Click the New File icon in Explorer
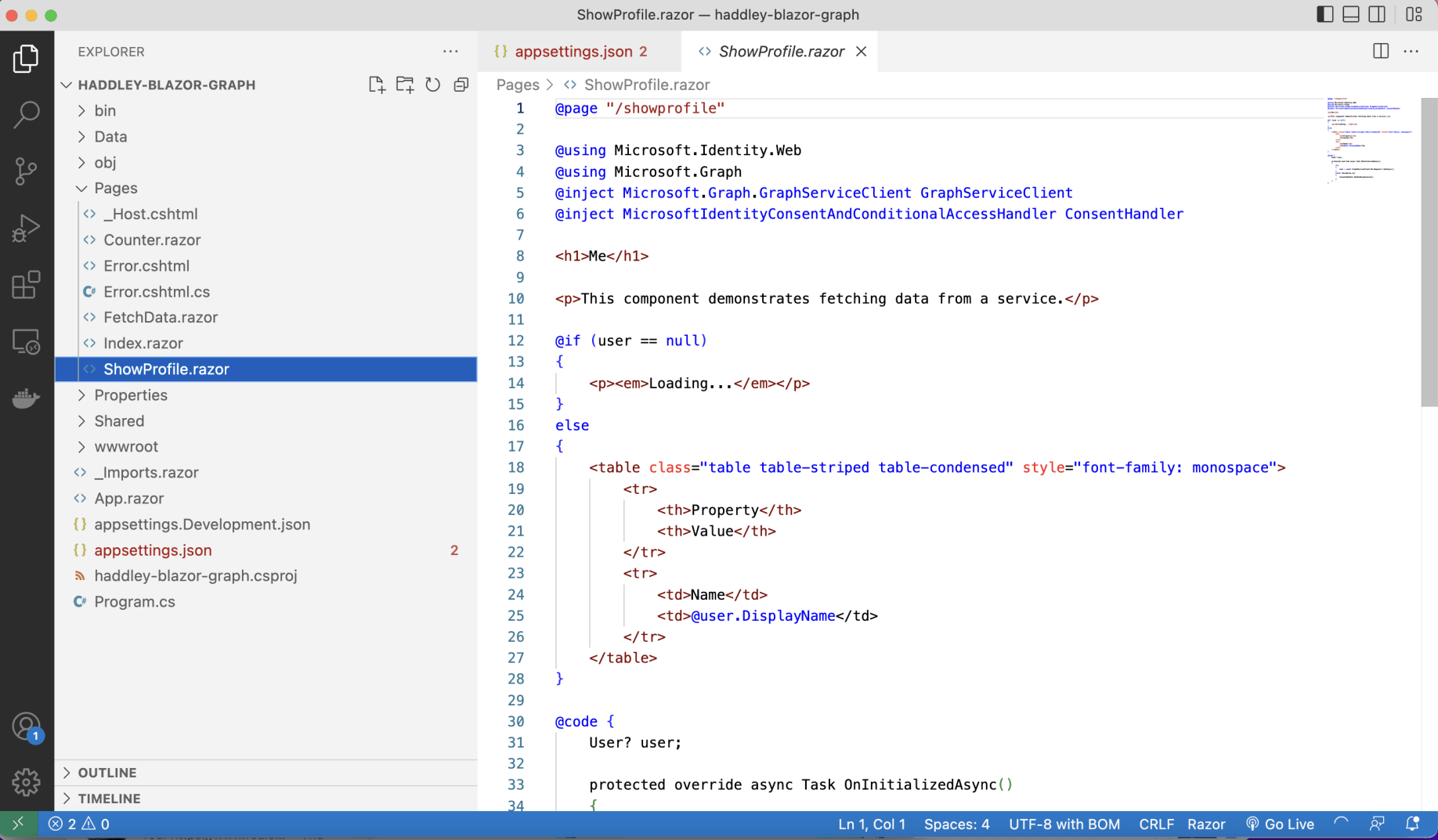This screenshot has height=840, width=1438. [377, 85]
